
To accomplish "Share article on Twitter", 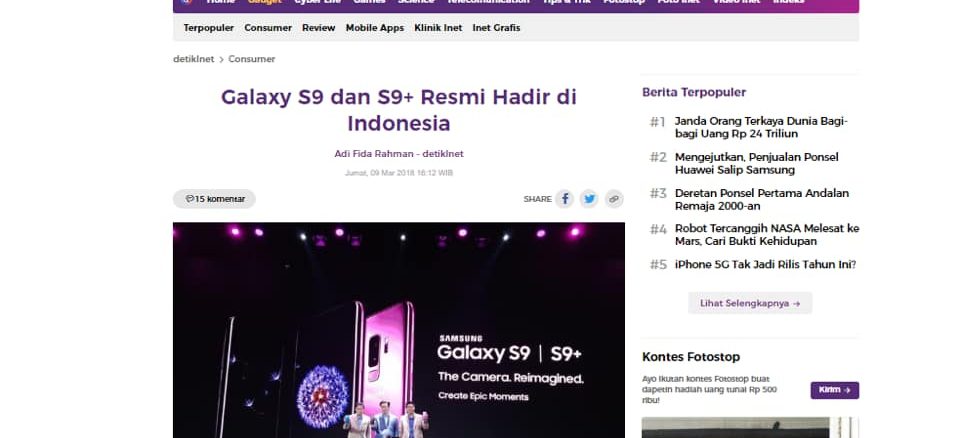I will [x=589, y=198].
